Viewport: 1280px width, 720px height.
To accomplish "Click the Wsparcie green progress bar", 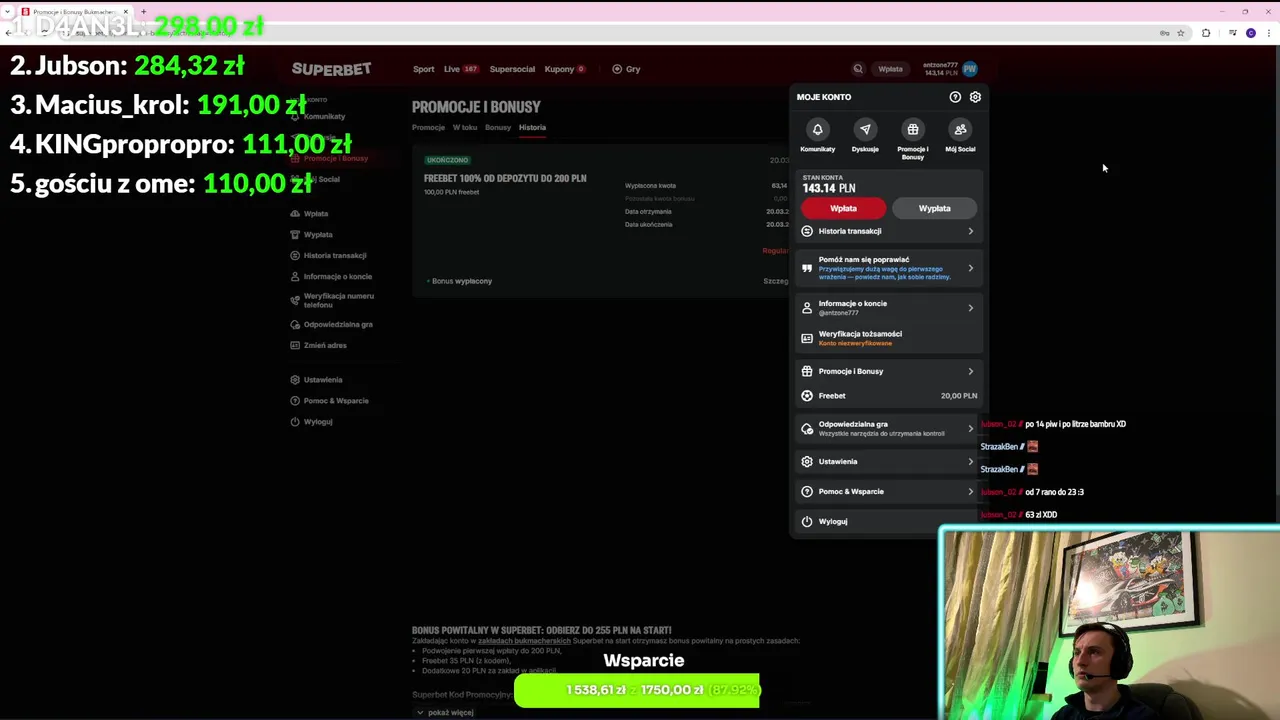I will [637, 690].
